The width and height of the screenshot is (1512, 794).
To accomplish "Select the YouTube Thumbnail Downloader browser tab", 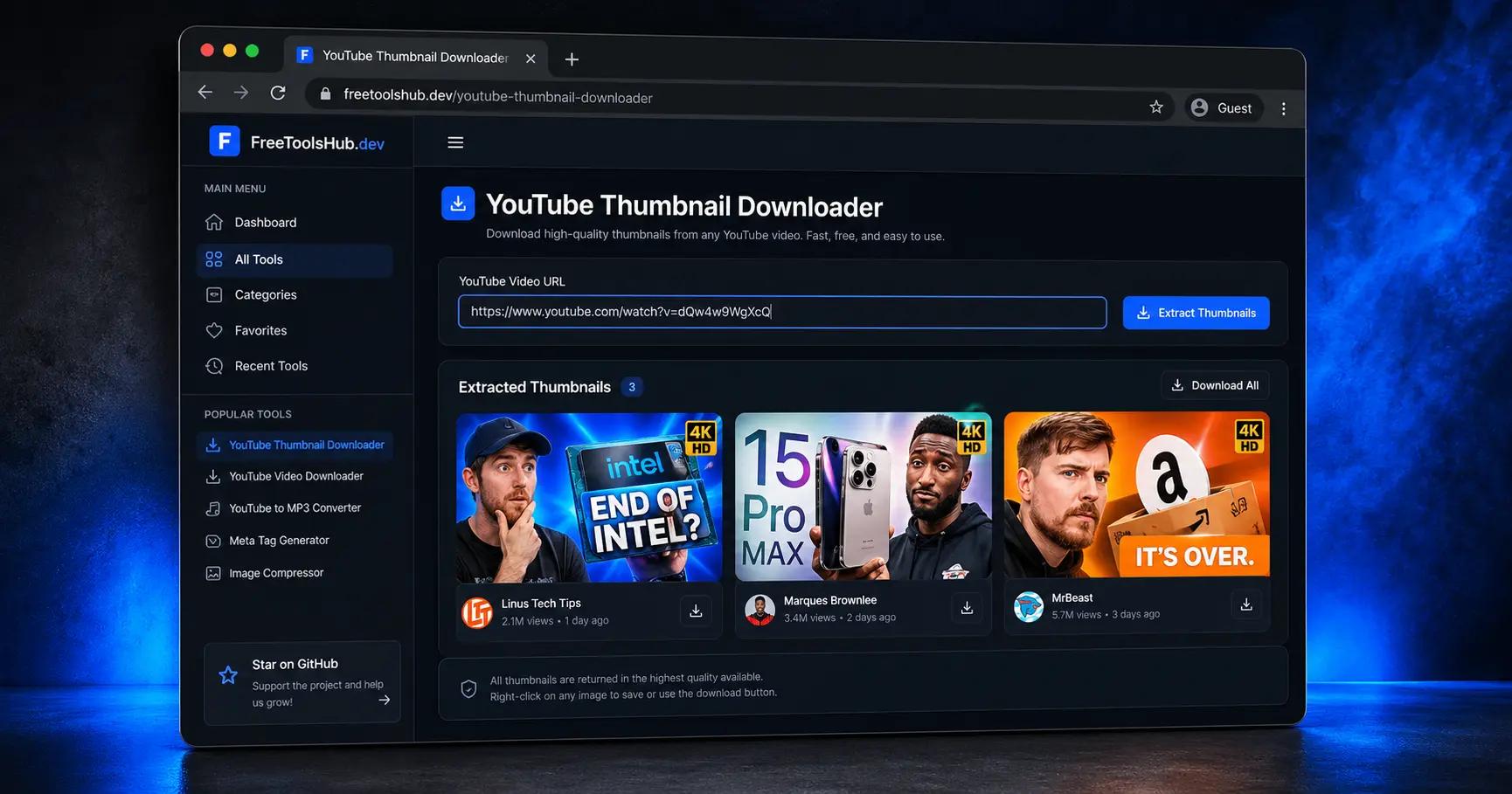I will pos(416,57).
